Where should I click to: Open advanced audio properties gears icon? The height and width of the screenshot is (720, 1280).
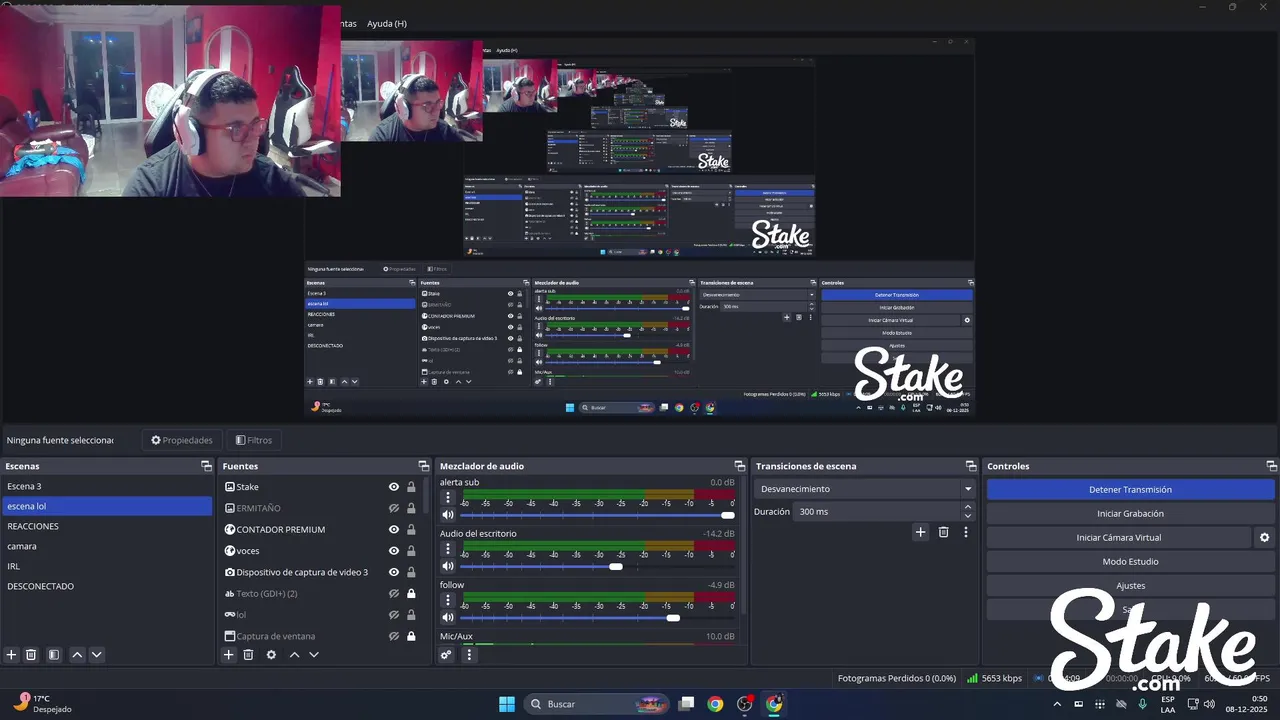coord(446,655)
